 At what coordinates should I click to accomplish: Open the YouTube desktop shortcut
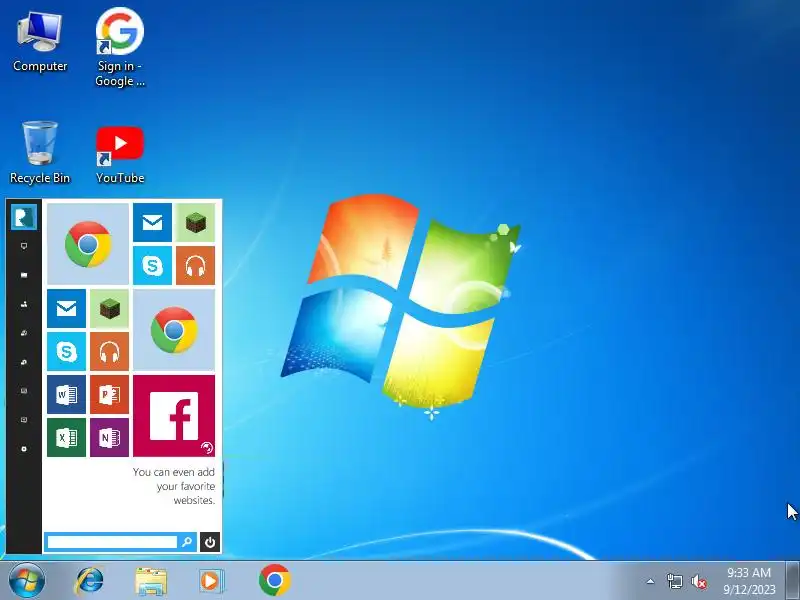120,154
